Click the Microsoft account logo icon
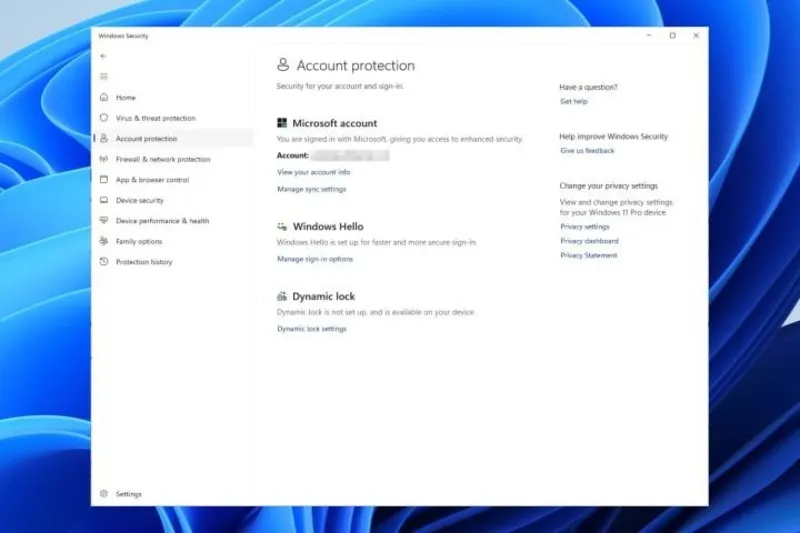 click(x=282, y=123)
